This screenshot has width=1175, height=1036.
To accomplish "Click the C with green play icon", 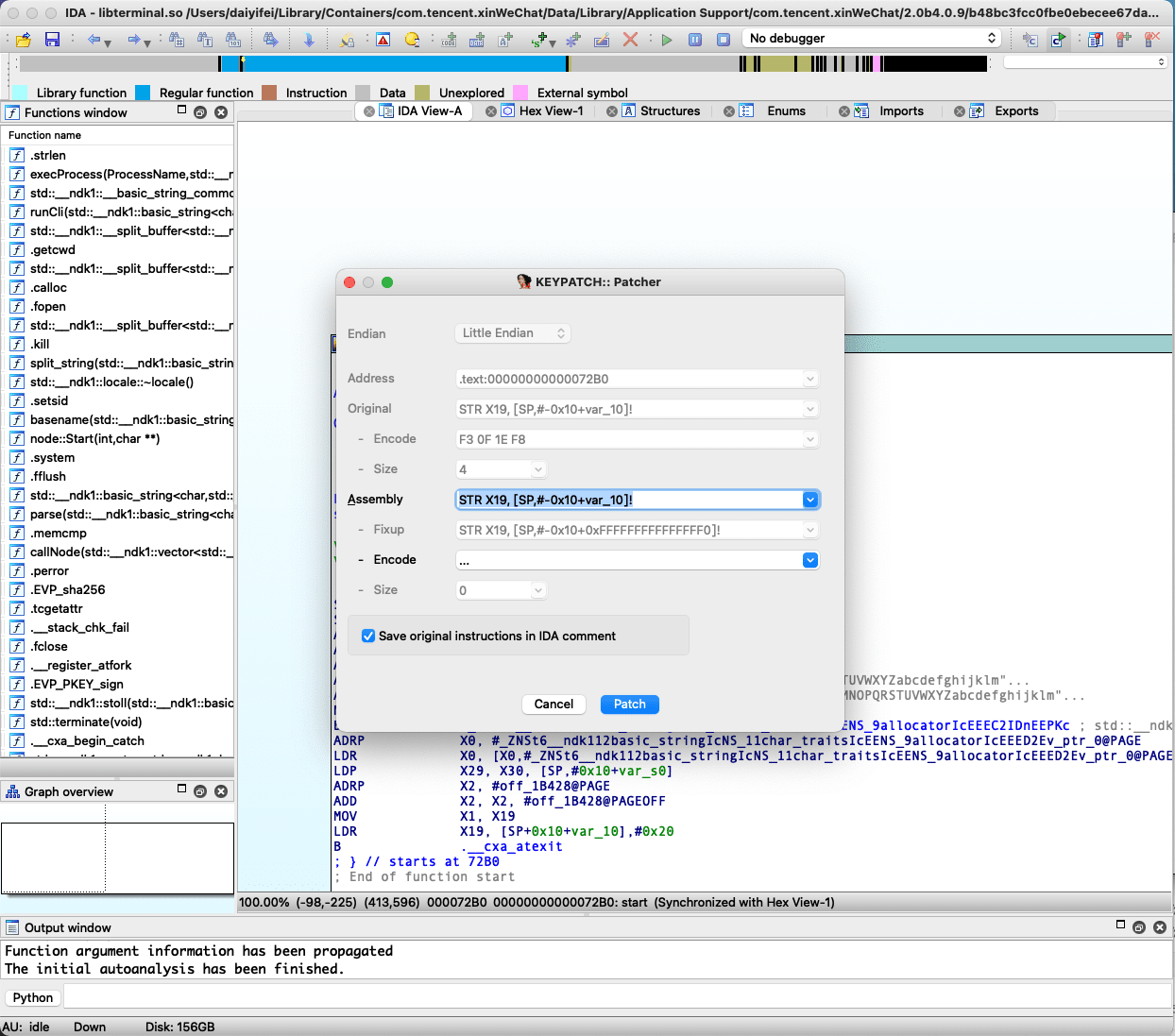I will [x=1058, y=40].
